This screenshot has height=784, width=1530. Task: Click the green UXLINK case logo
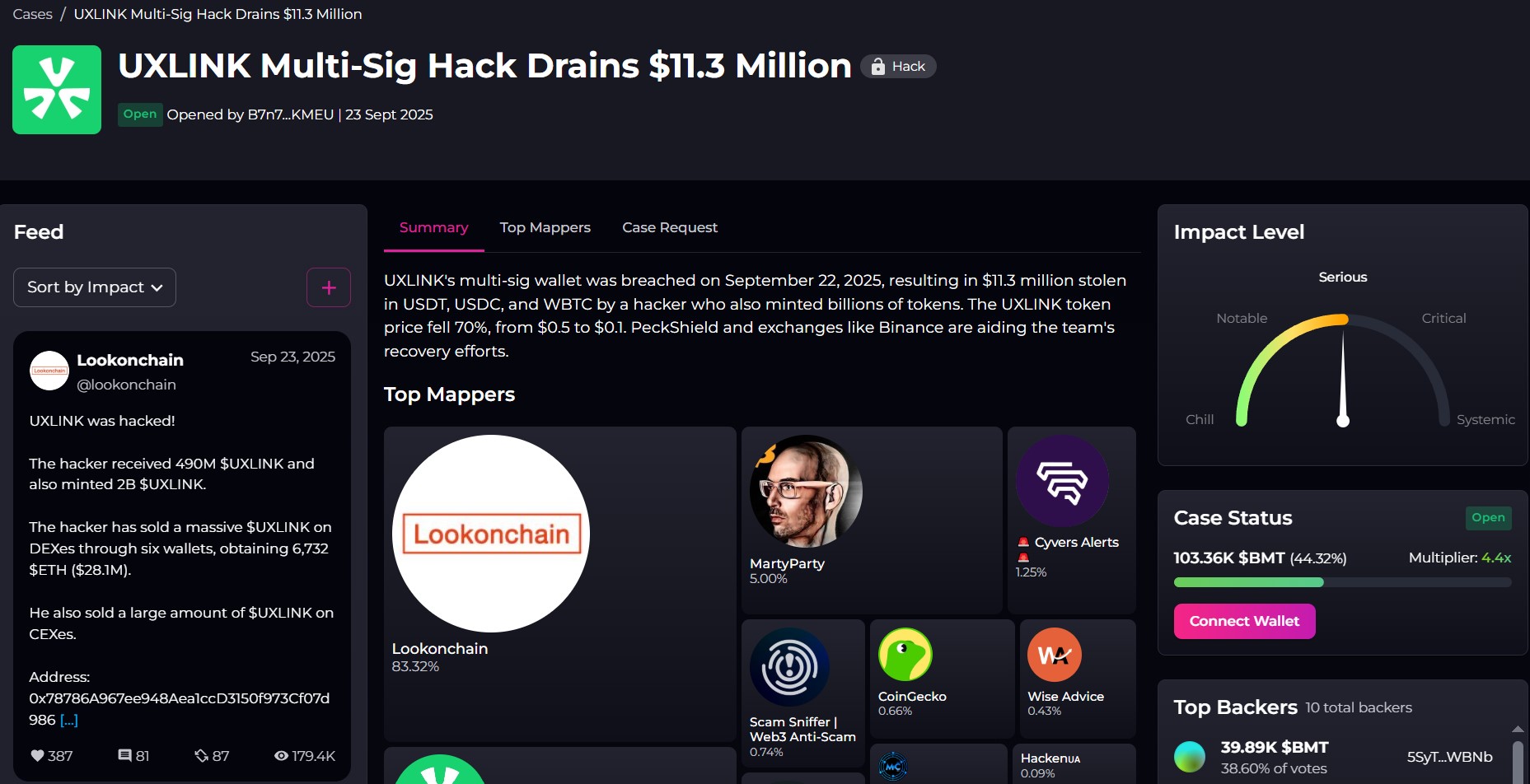(57, 90)
